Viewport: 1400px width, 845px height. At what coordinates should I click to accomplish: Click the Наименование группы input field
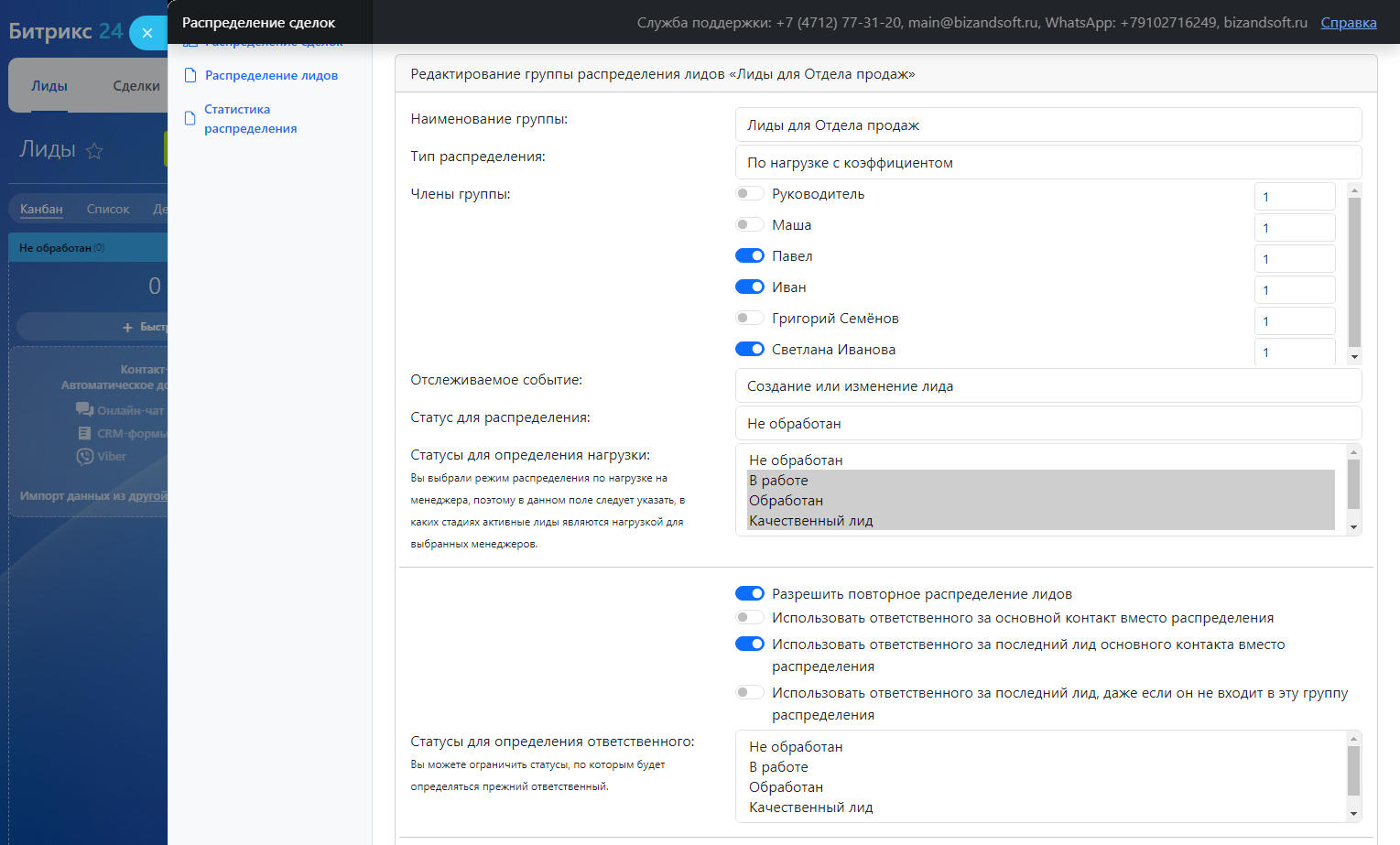pyautogui.click(x=1047, y=125)
